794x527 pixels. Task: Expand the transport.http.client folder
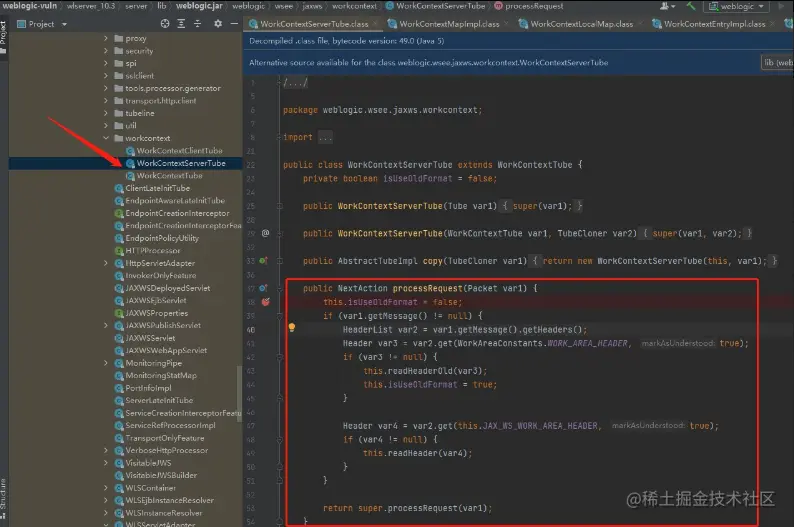(106, 101)
